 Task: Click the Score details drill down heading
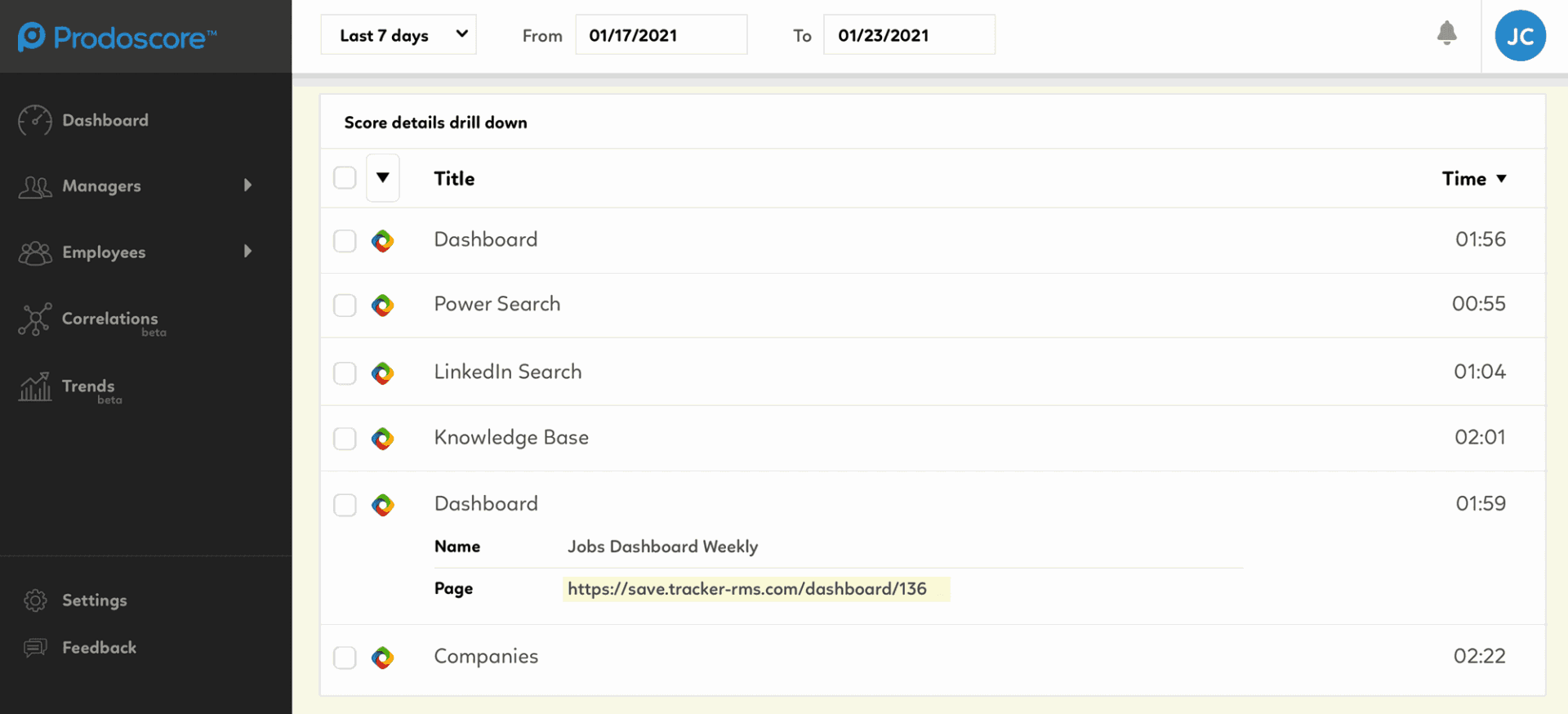[435, 123]
